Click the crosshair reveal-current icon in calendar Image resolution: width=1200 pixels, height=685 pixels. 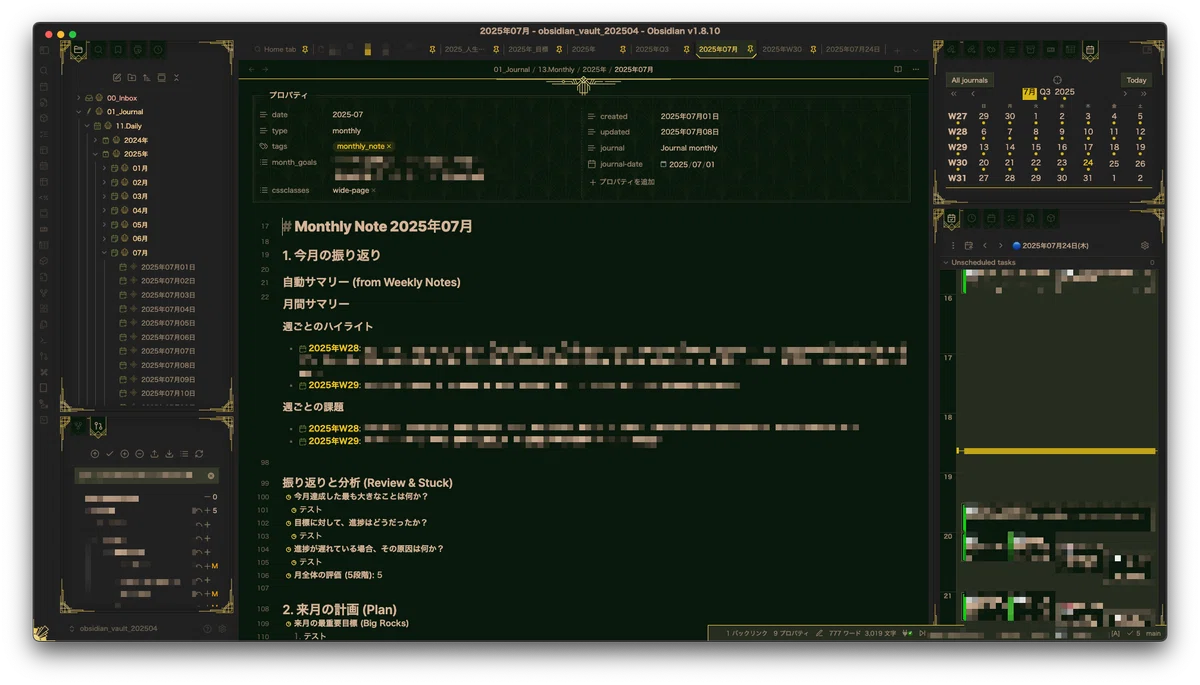(1057, 80)
